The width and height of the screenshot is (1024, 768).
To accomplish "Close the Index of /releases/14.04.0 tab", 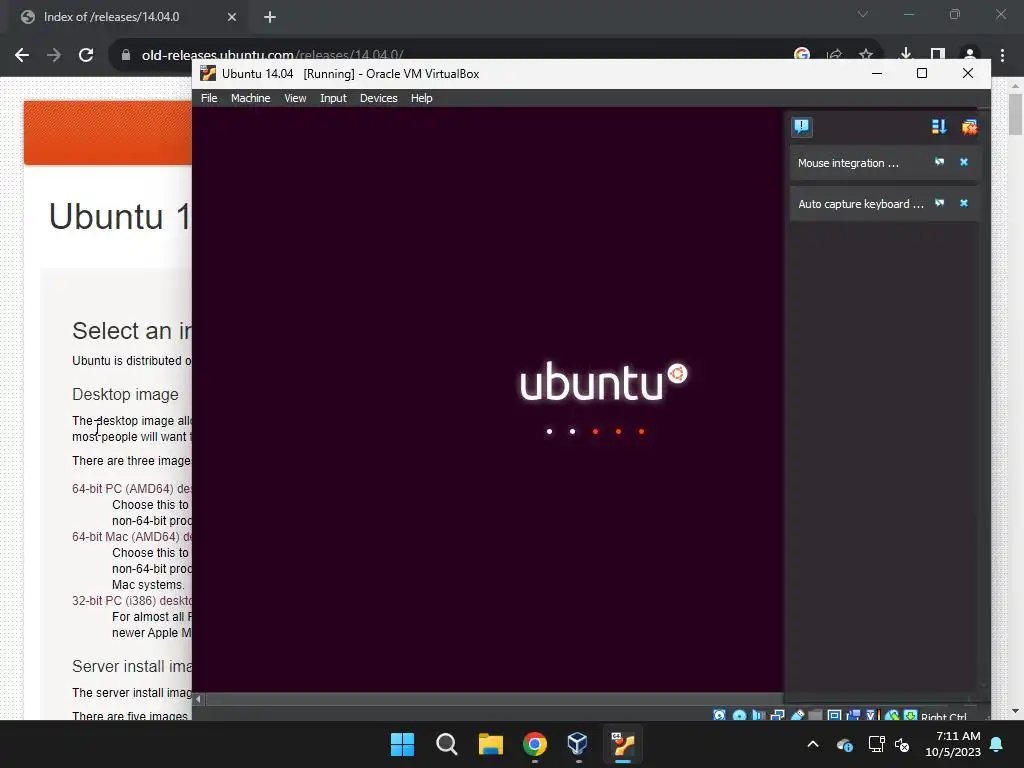I will [232, 17].
